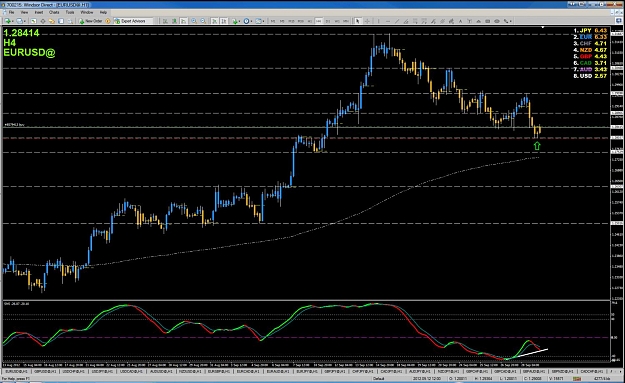Open the File menu
This screenshot has height=383, width=625.
12,12
